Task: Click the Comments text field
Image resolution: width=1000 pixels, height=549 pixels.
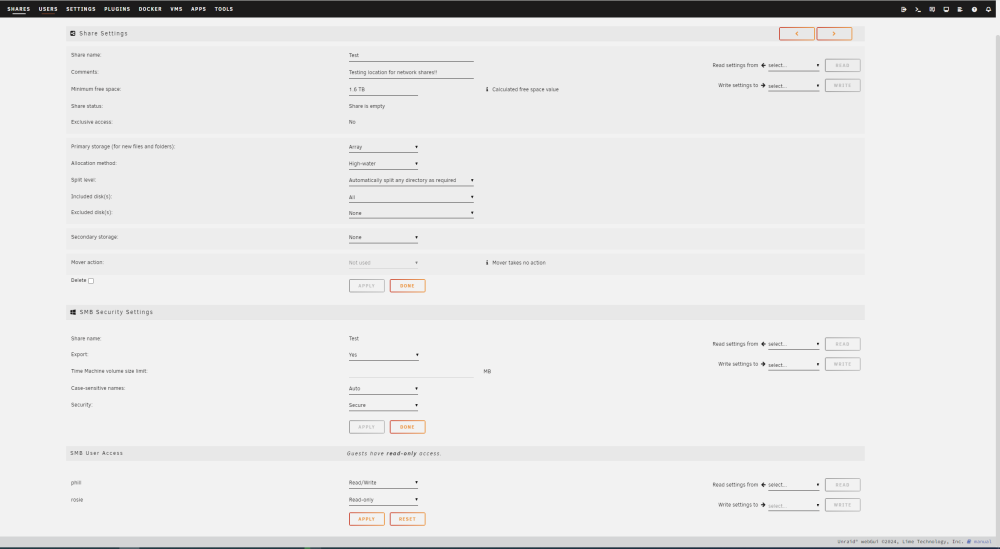Action: point(411,73)
